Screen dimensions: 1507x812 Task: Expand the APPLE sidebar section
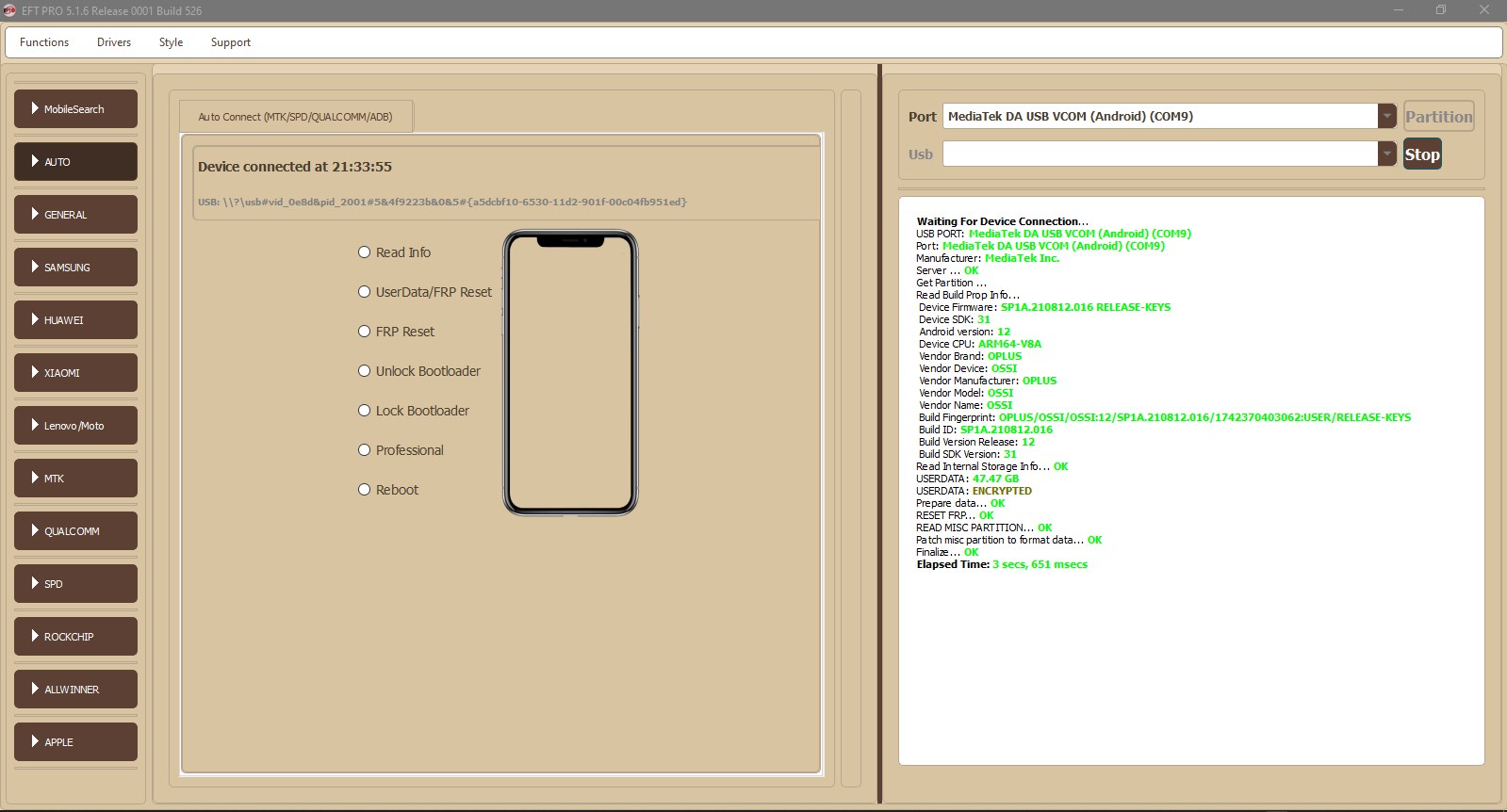point(75,742)
